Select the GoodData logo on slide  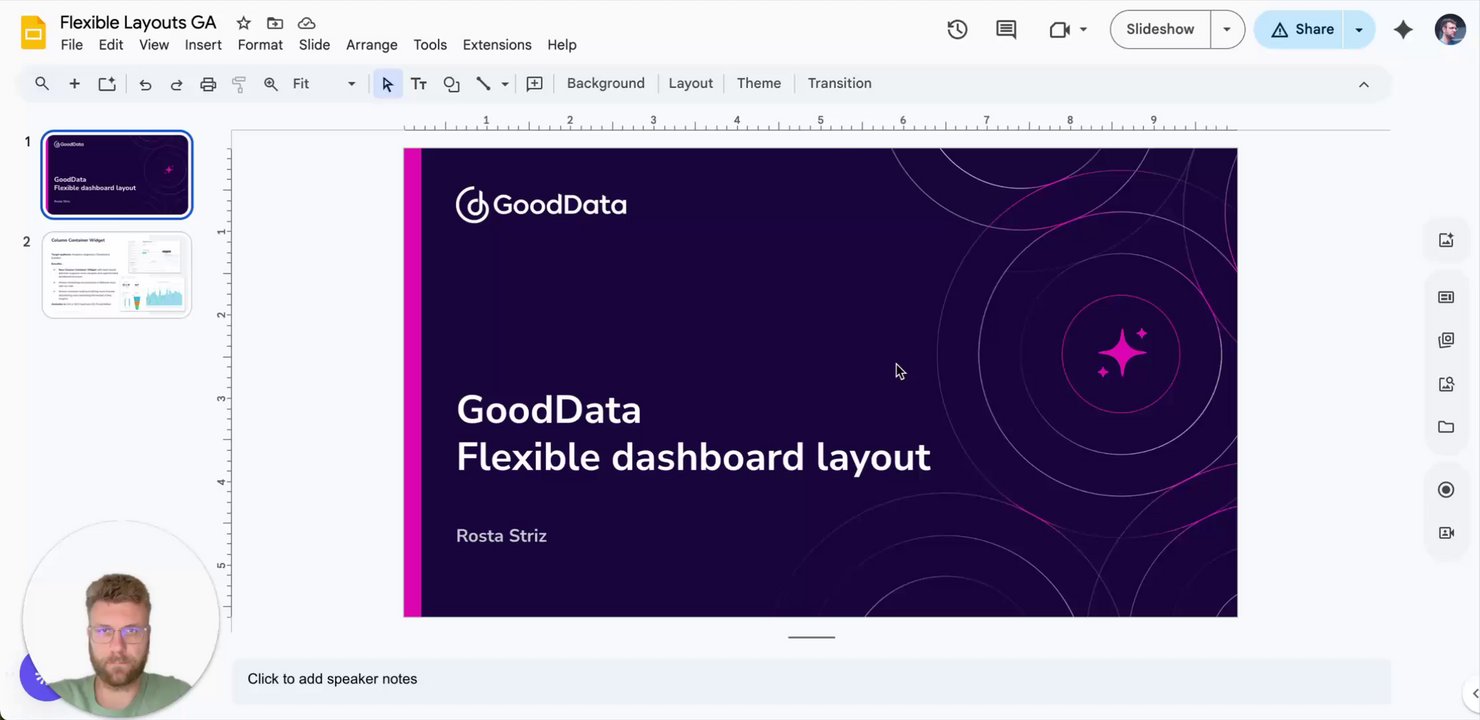(541, 205)
